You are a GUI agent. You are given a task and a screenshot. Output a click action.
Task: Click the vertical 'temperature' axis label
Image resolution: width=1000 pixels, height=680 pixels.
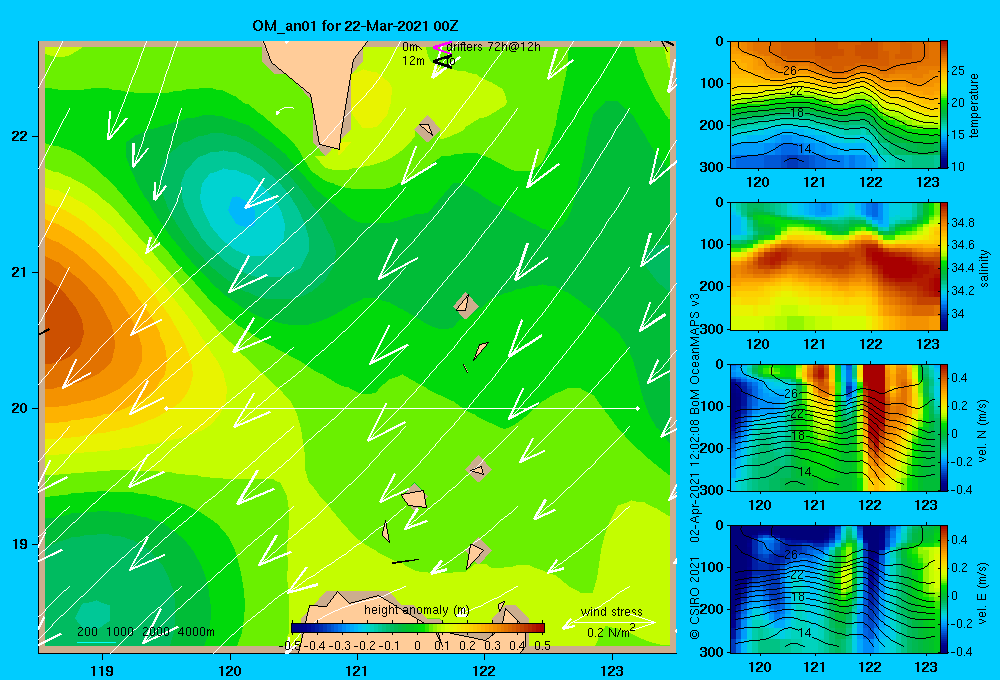[973, 105]
